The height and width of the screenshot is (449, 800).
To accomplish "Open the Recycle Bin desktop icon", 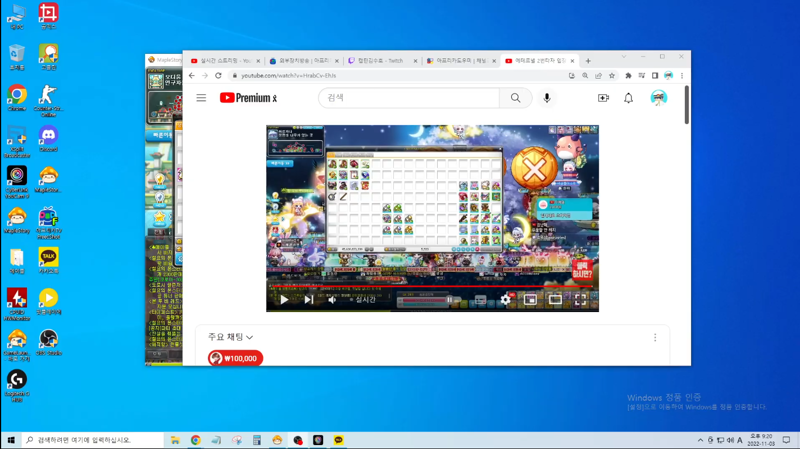I will pos(17,57).
